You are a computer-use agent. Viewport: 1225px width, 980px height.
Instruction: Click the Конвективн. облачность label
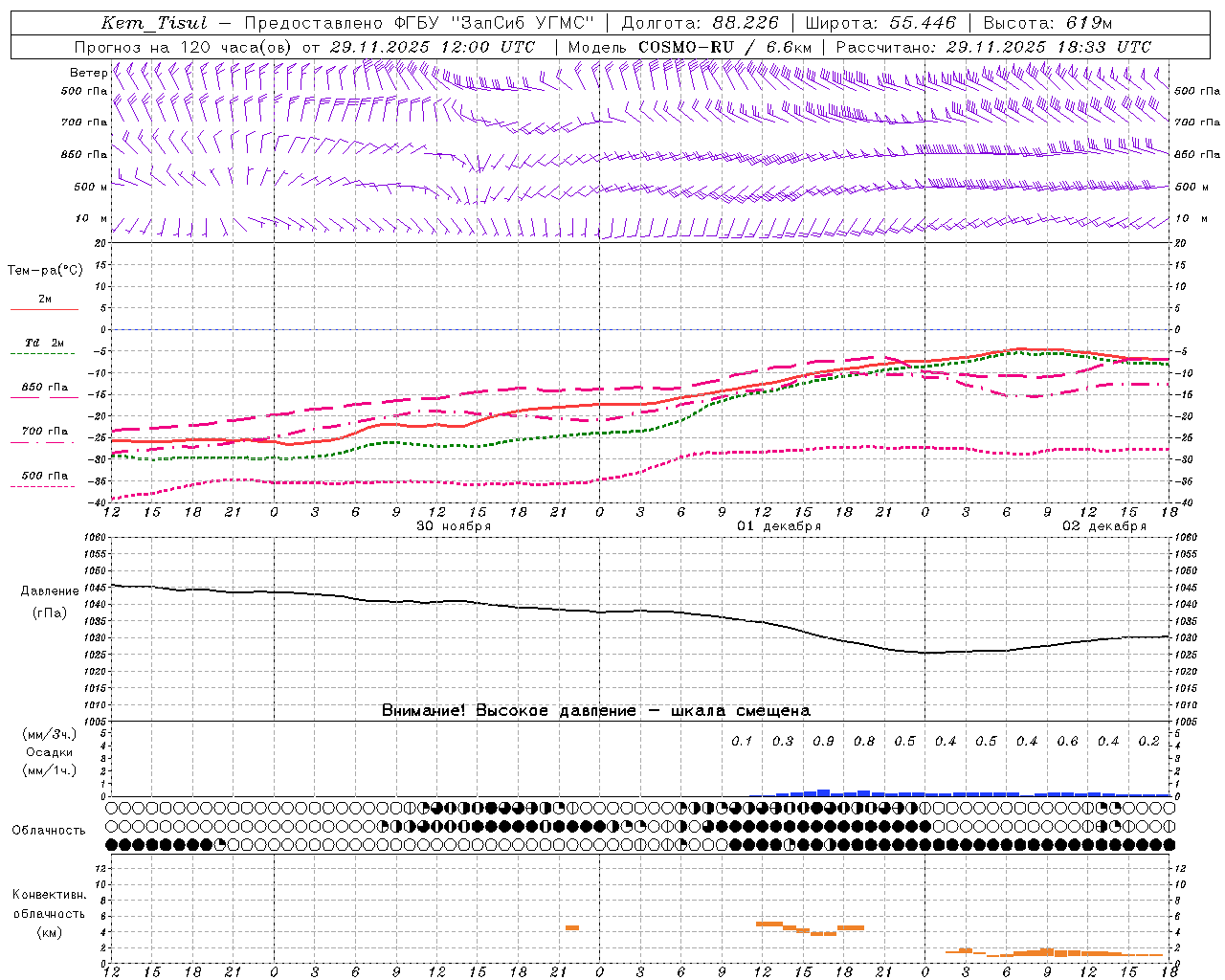(x=49, y=904)
